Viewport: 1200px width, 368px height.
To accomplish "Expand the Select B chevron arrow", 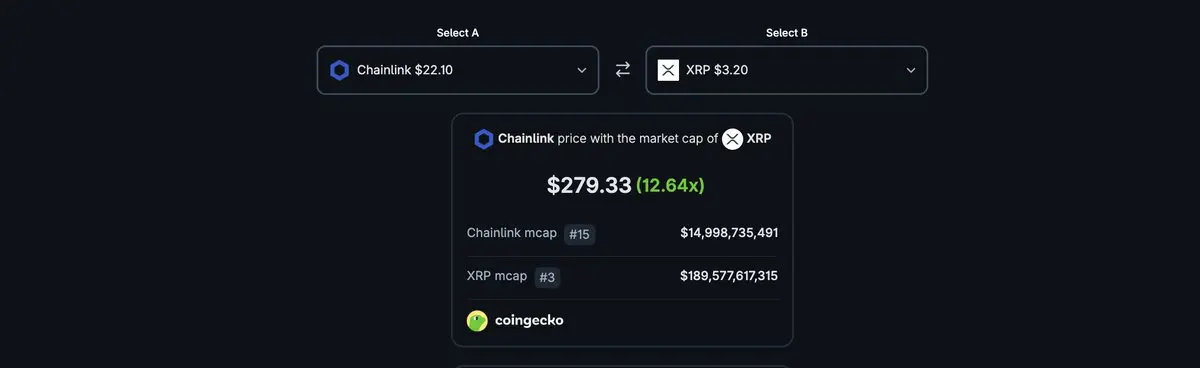I will [x=911, y=70].
